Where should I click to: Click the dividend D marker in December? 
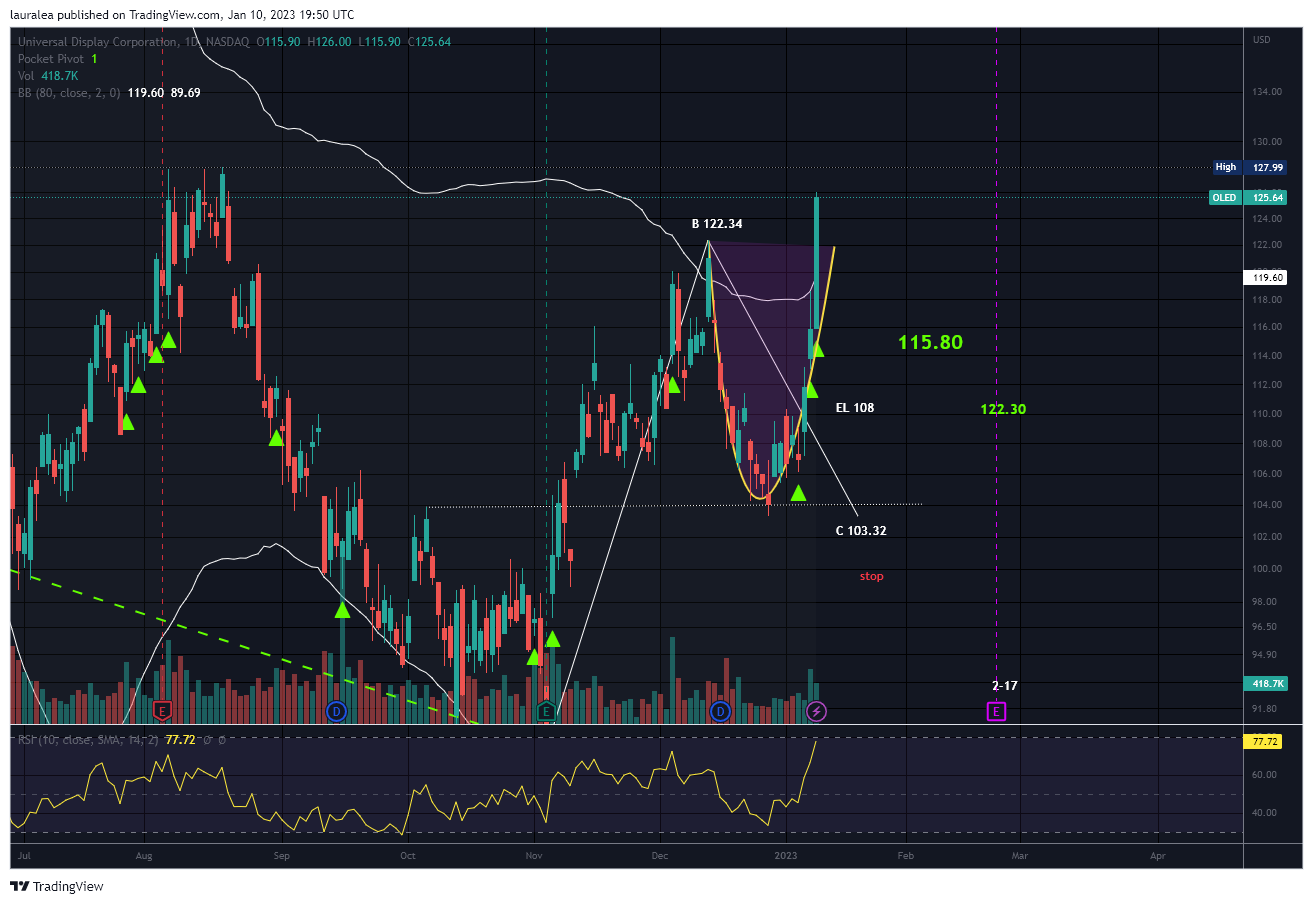click(719, 711)
